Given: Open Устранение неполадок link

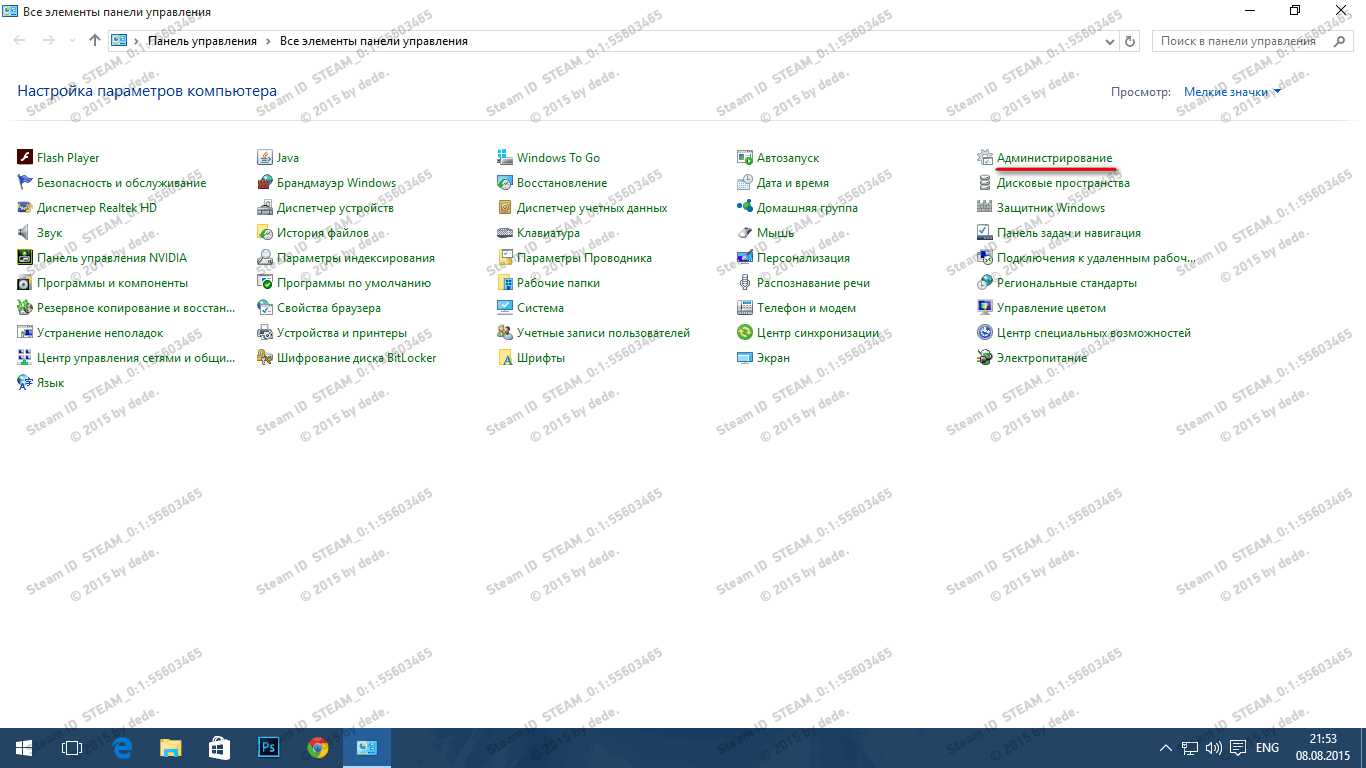Looking at the screenshot, I should click(x=100, y=333).
